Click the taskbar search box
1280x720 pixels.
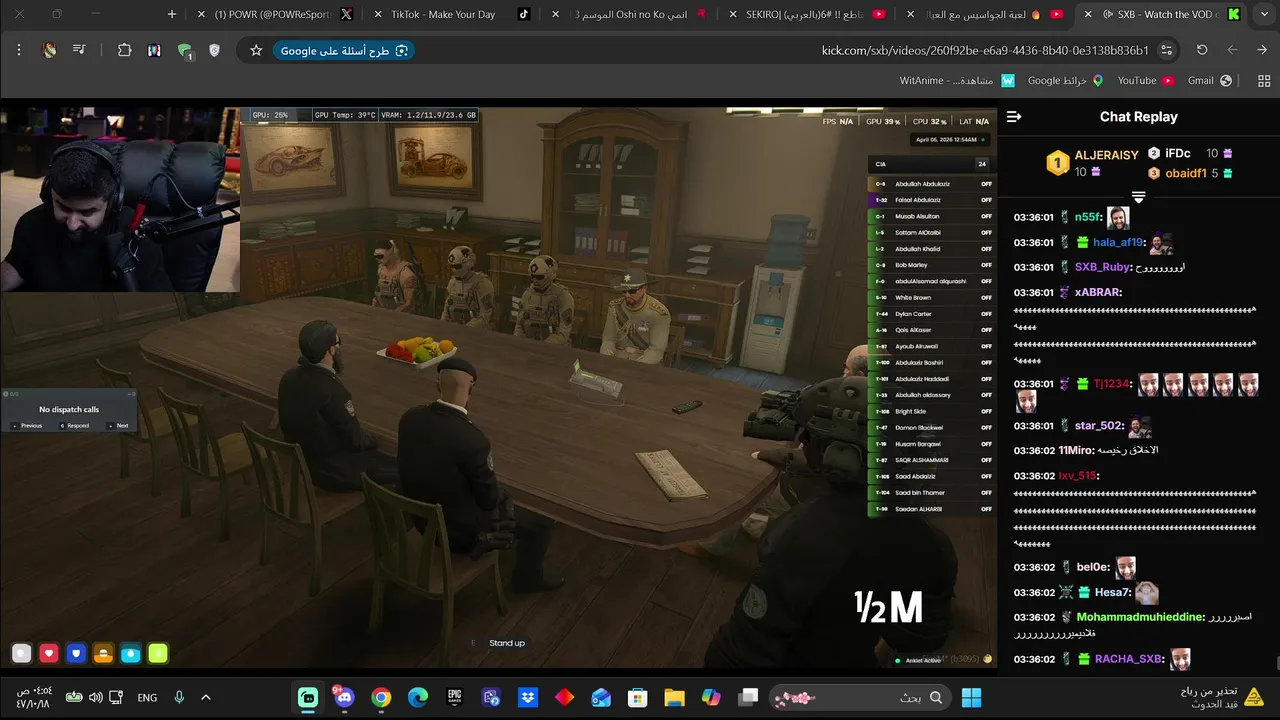point(859,697)
